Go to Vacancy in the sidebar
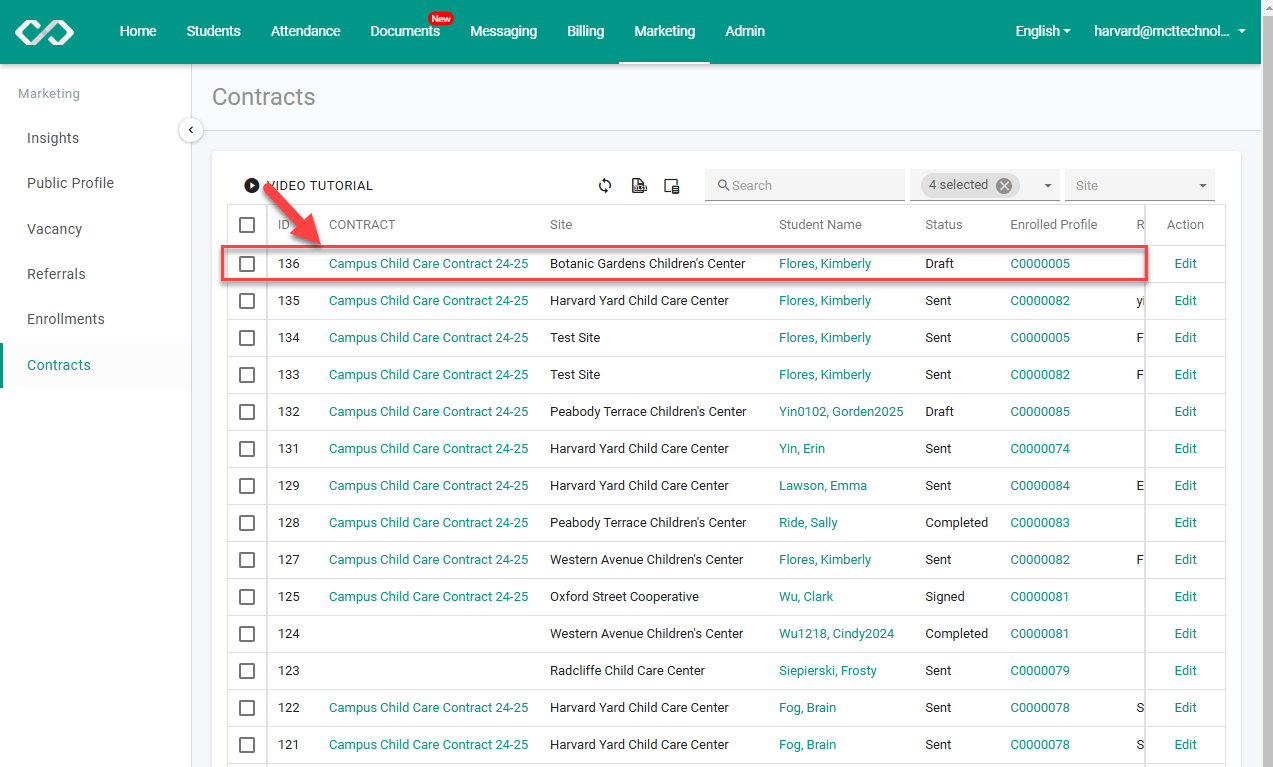1273x767 pixels. point(54,229)
